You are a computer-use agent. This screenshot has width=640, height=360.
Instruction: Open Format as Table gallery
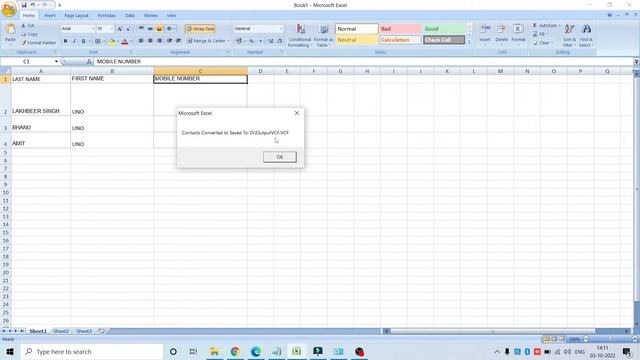(324, 35)
